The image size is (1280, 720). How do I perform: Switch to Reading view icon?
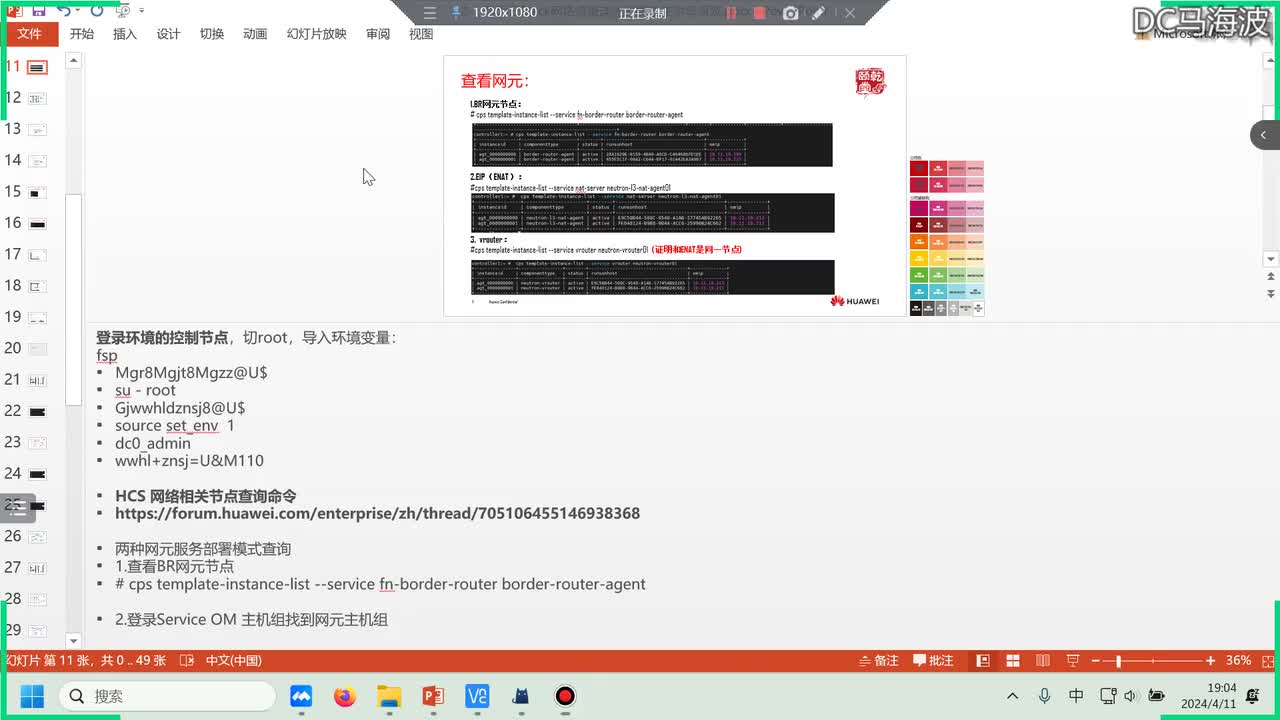pyautogui.click(x=1043, y=661)
